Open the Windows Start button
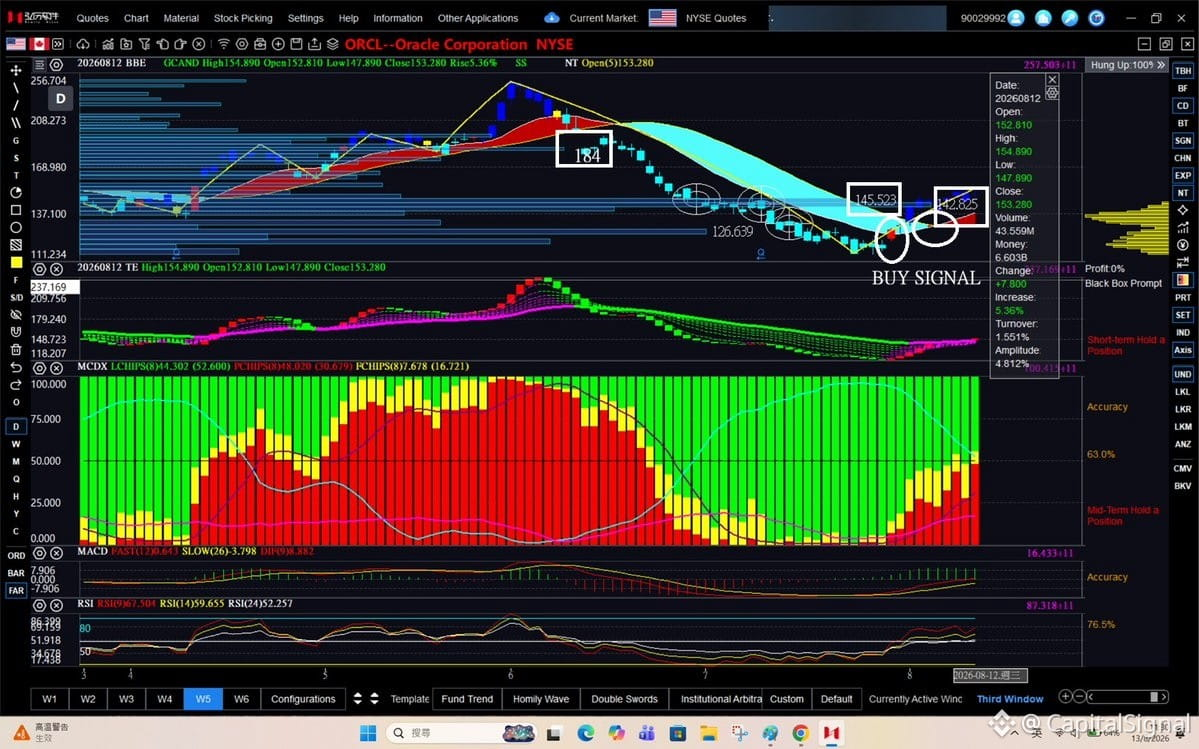The width and height of the screenshot is (1199, 749). coord(368,733)
